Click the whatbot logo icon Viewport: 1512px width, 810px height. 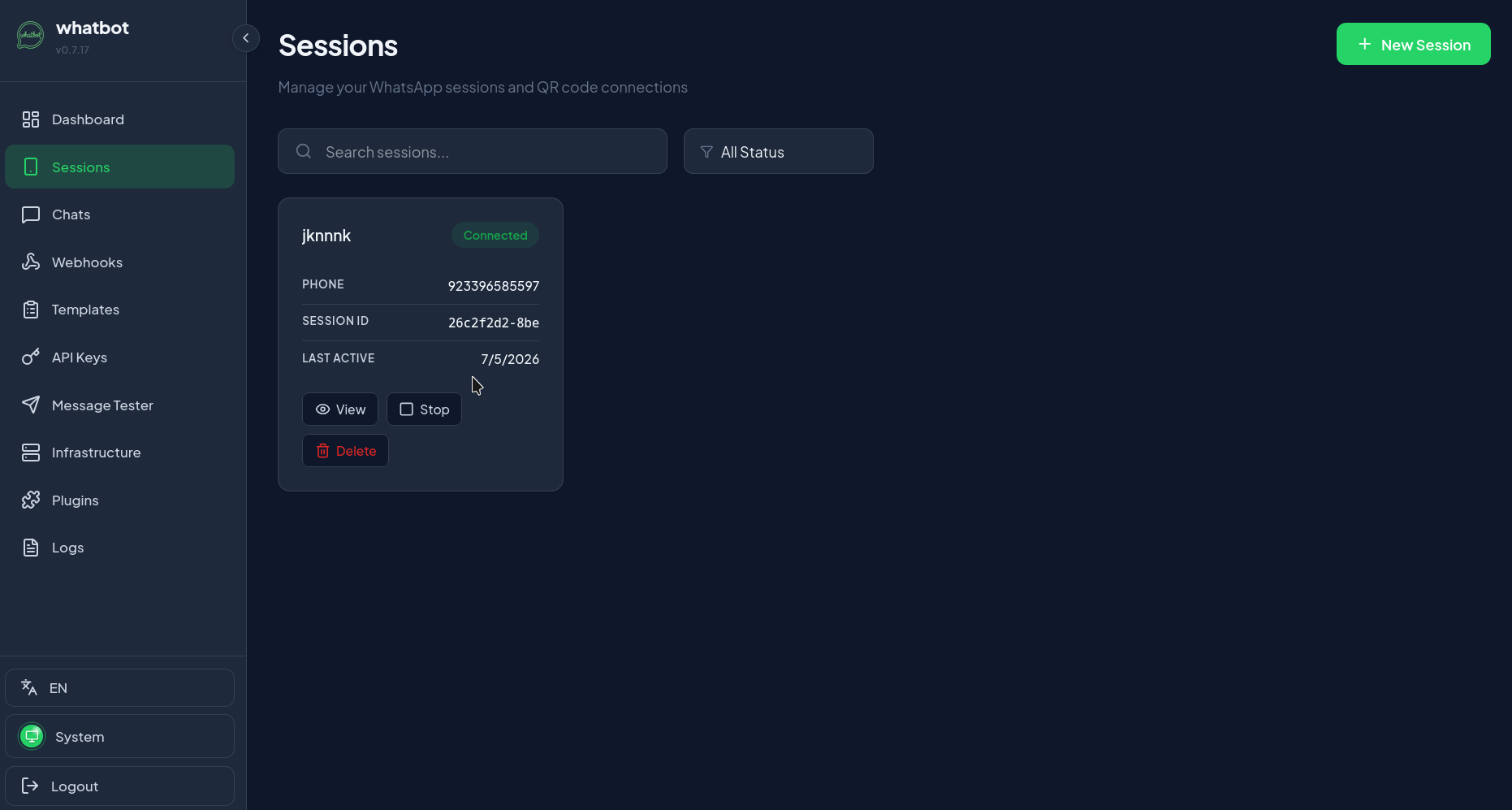click(31, 36)
